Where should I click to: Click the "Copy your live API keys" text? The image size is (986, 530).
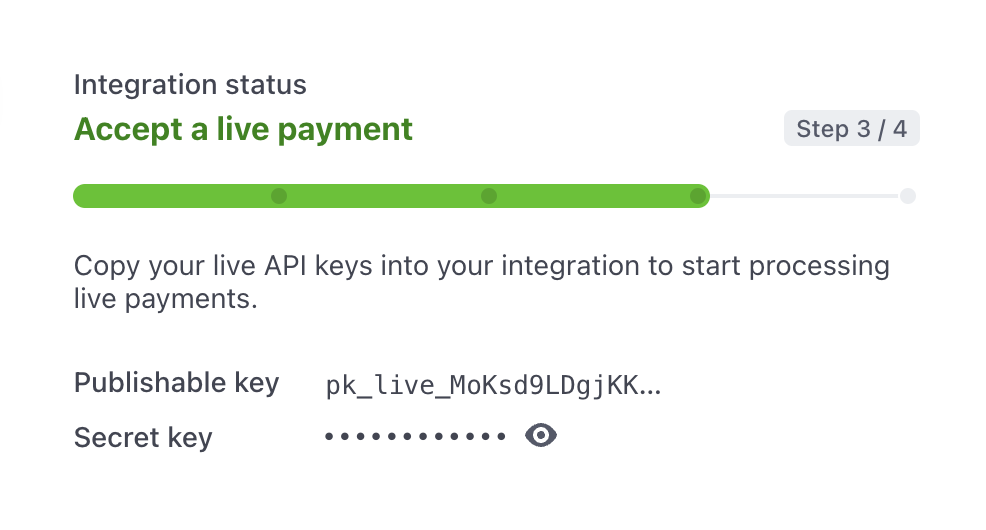pos(210,268)
